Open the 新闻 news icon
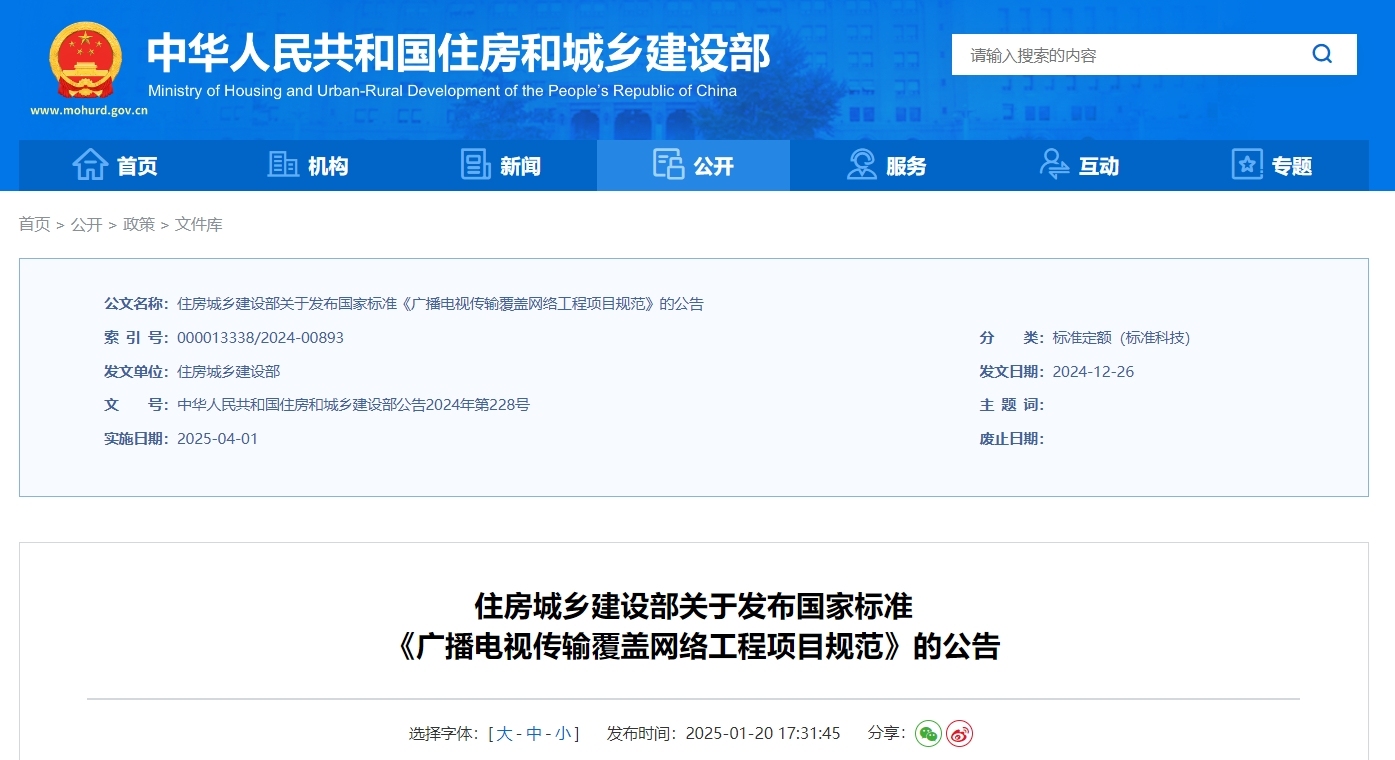The height and width of the screenshot is (760, 1395). [475, 164]
